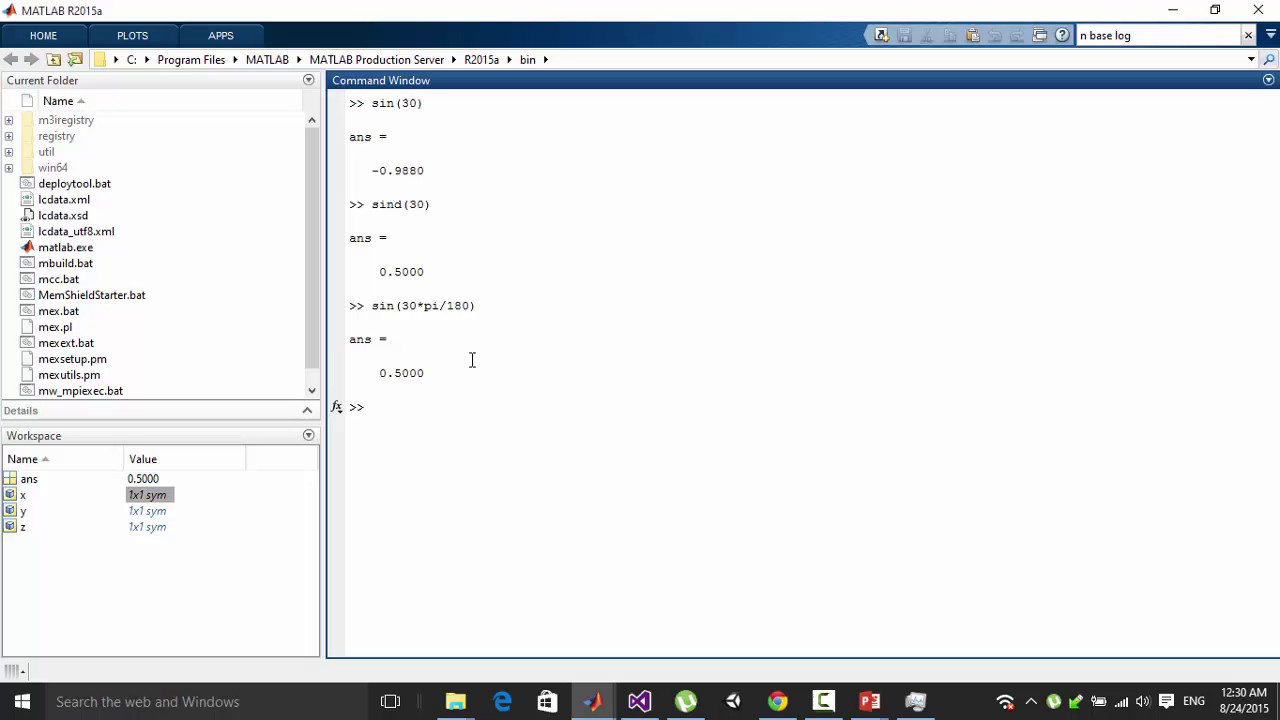
Task: Click the fx function browser icon
Action: (336, 407)
